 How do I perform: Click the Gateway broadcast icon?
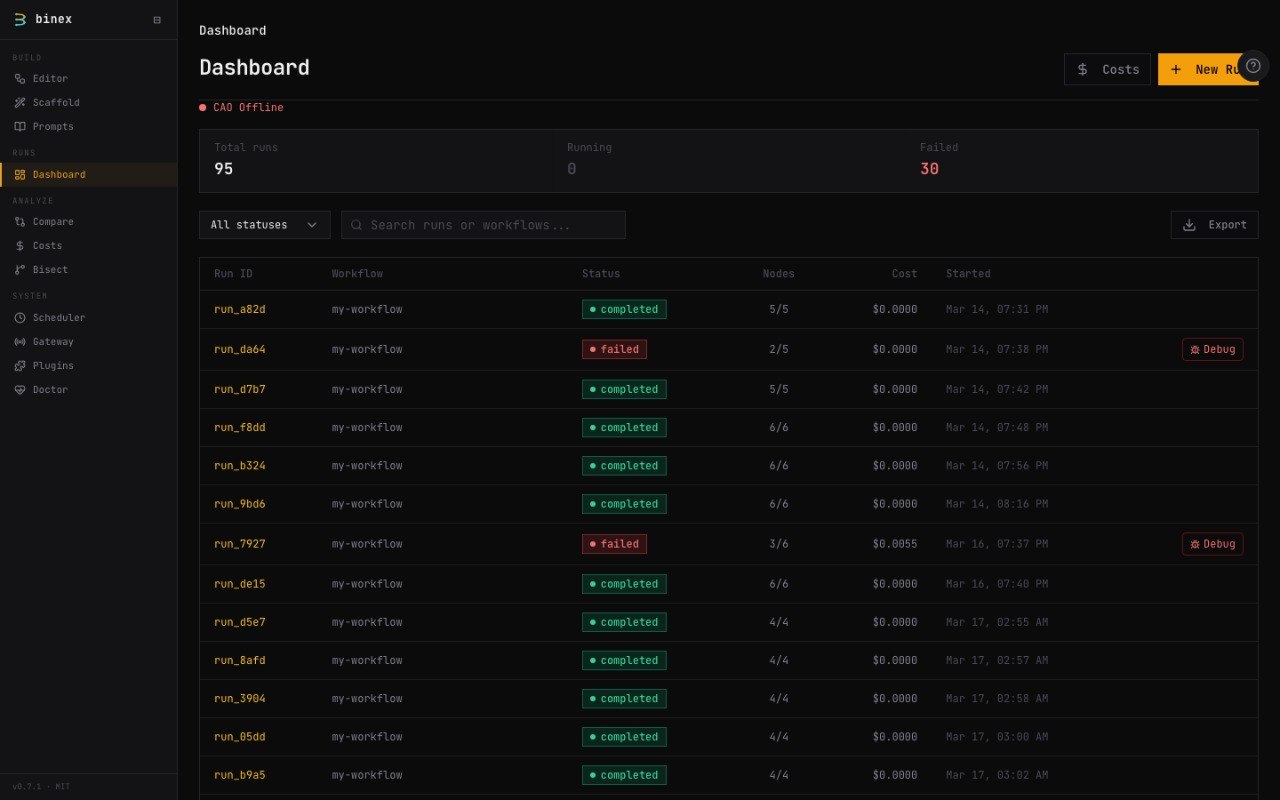[20, 341]
